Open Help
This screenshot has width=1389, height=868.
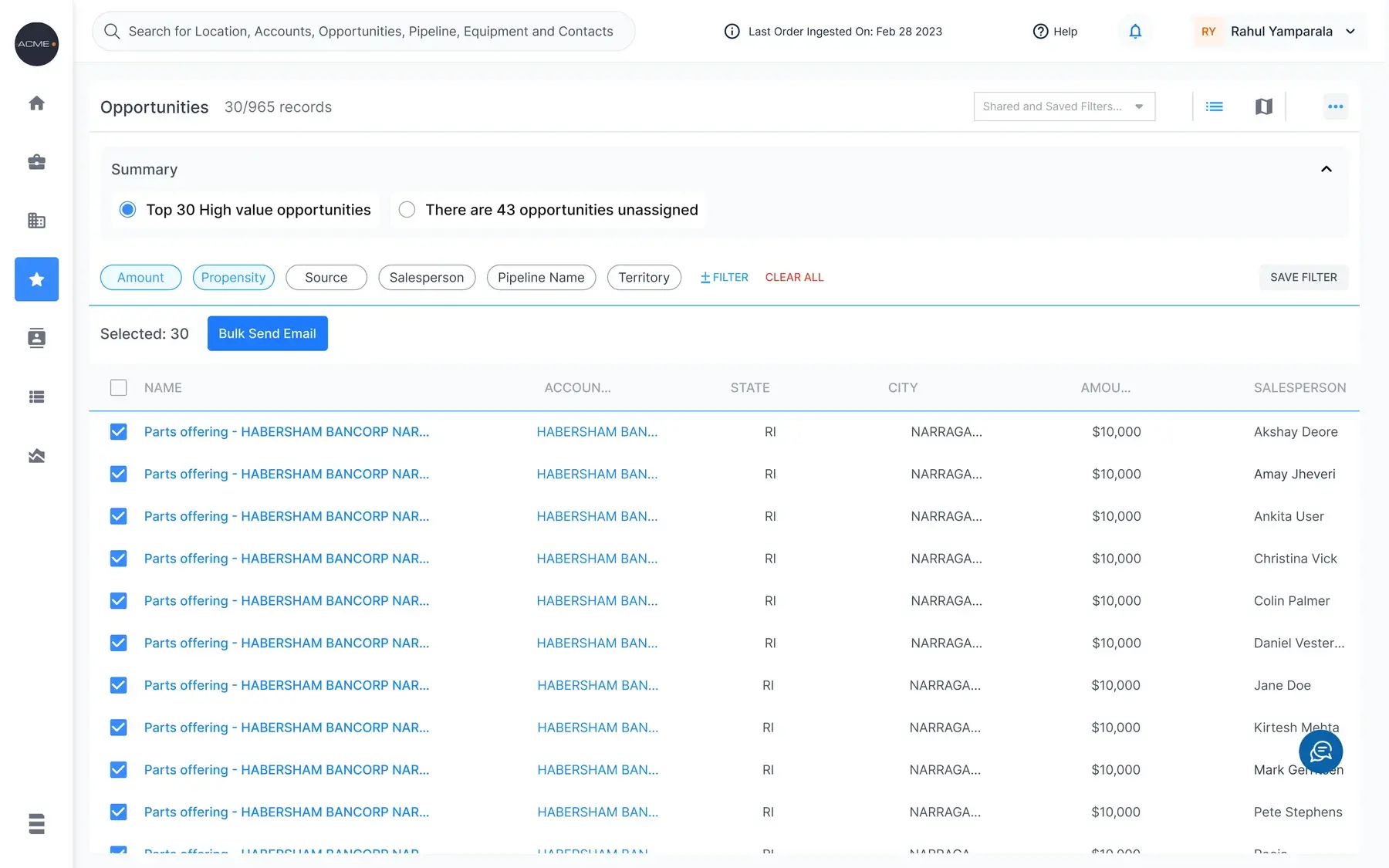(x=1055, y=32)
